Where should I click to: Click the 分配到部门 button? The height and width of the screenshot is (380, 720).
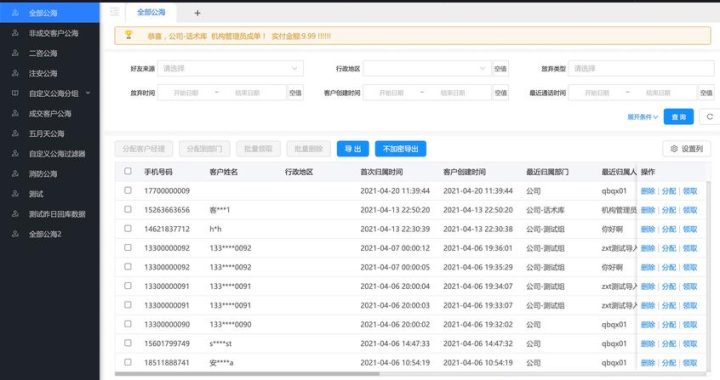click(x=204, y=149)
